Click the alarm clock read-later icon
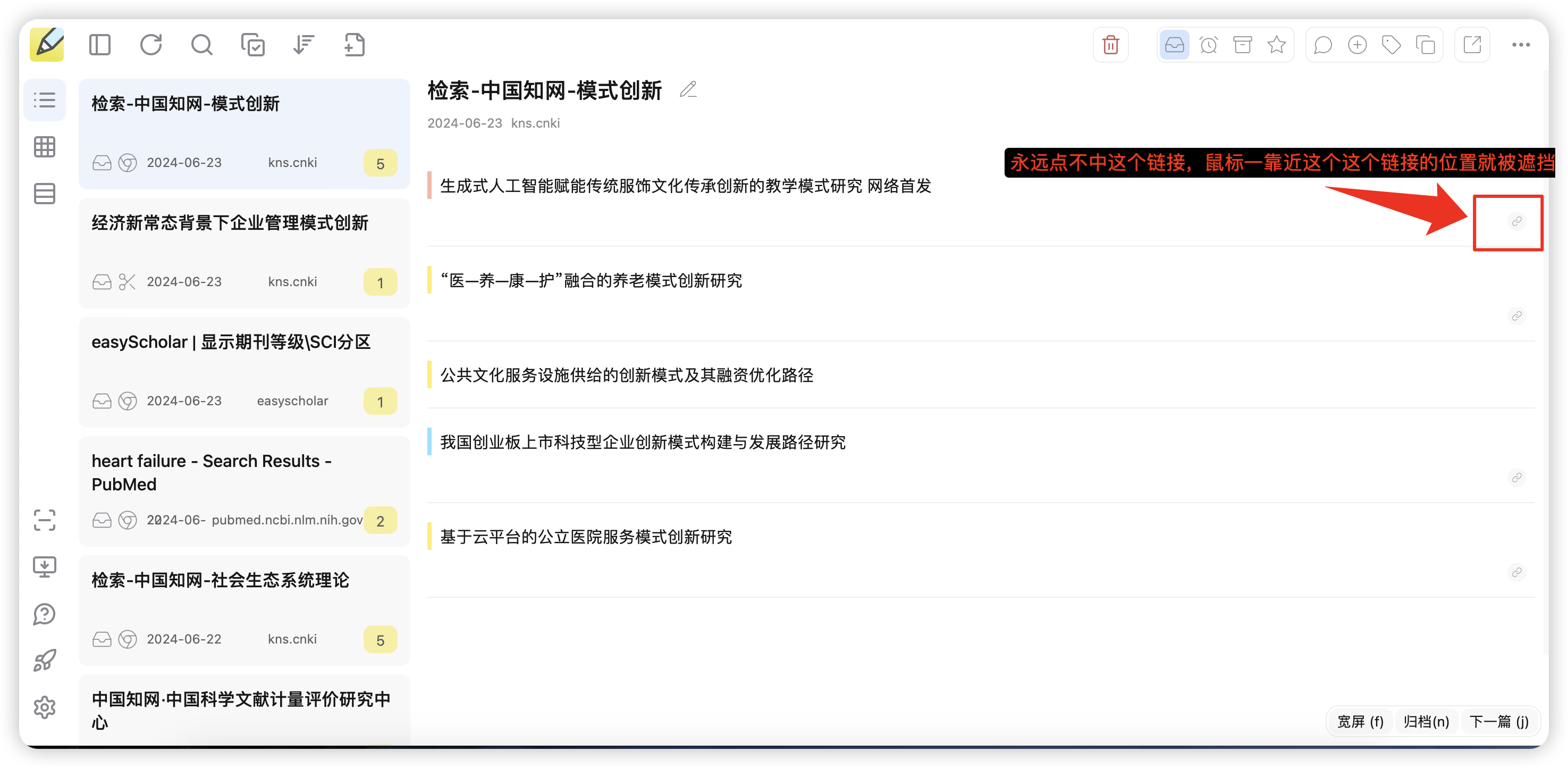Screen dimensions: 1568x768 (x=1208, y=45)
